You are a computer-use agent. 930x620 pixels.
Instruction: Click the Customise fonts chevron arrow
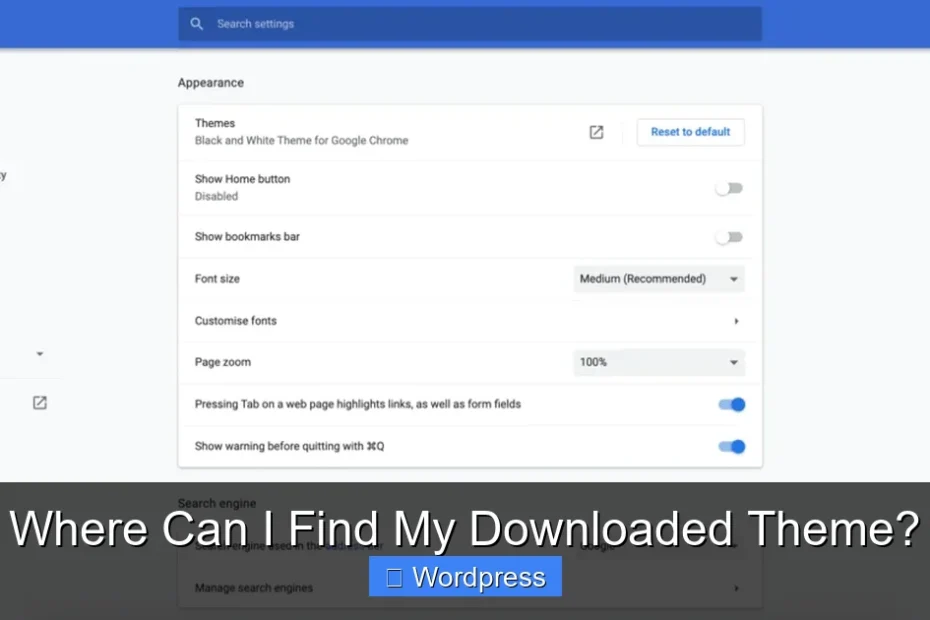tap(736, 321)
